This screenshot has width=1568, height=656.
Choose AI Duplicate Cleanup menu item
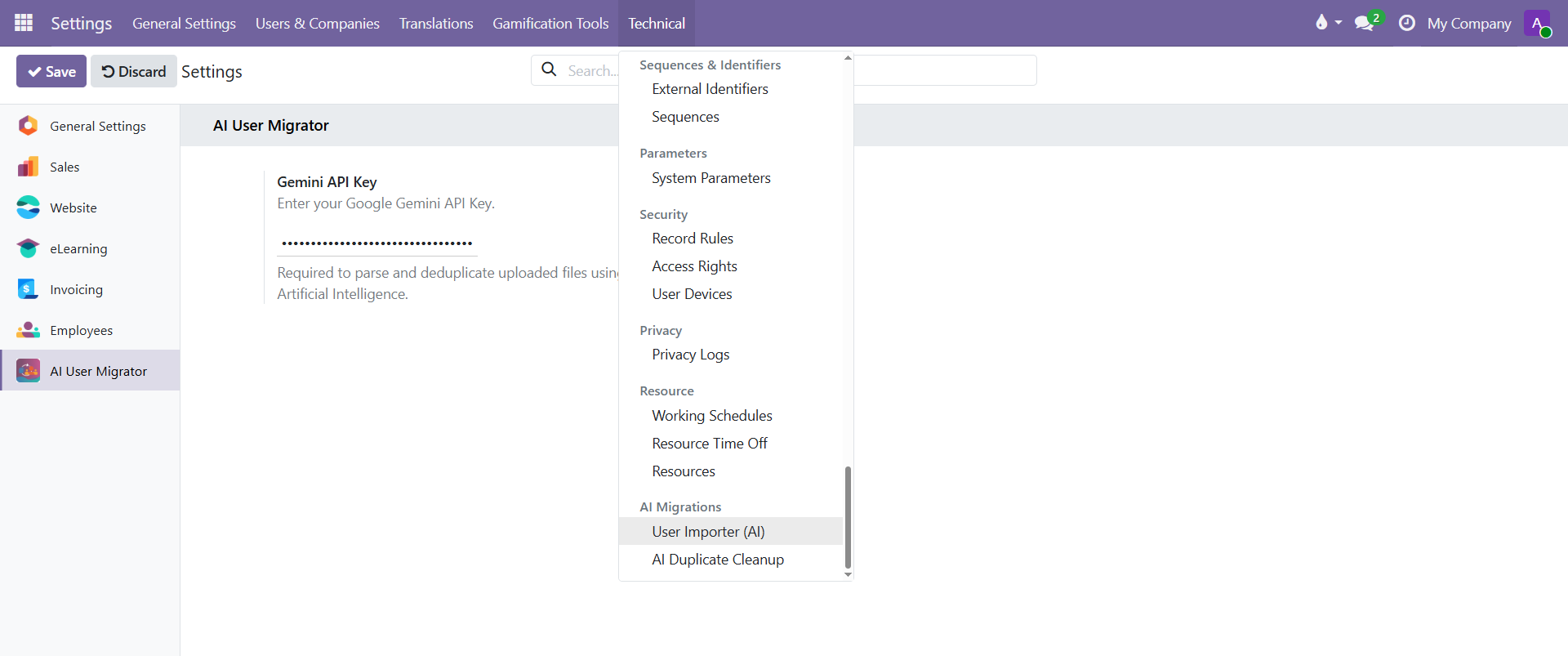[x=717, y=560]
